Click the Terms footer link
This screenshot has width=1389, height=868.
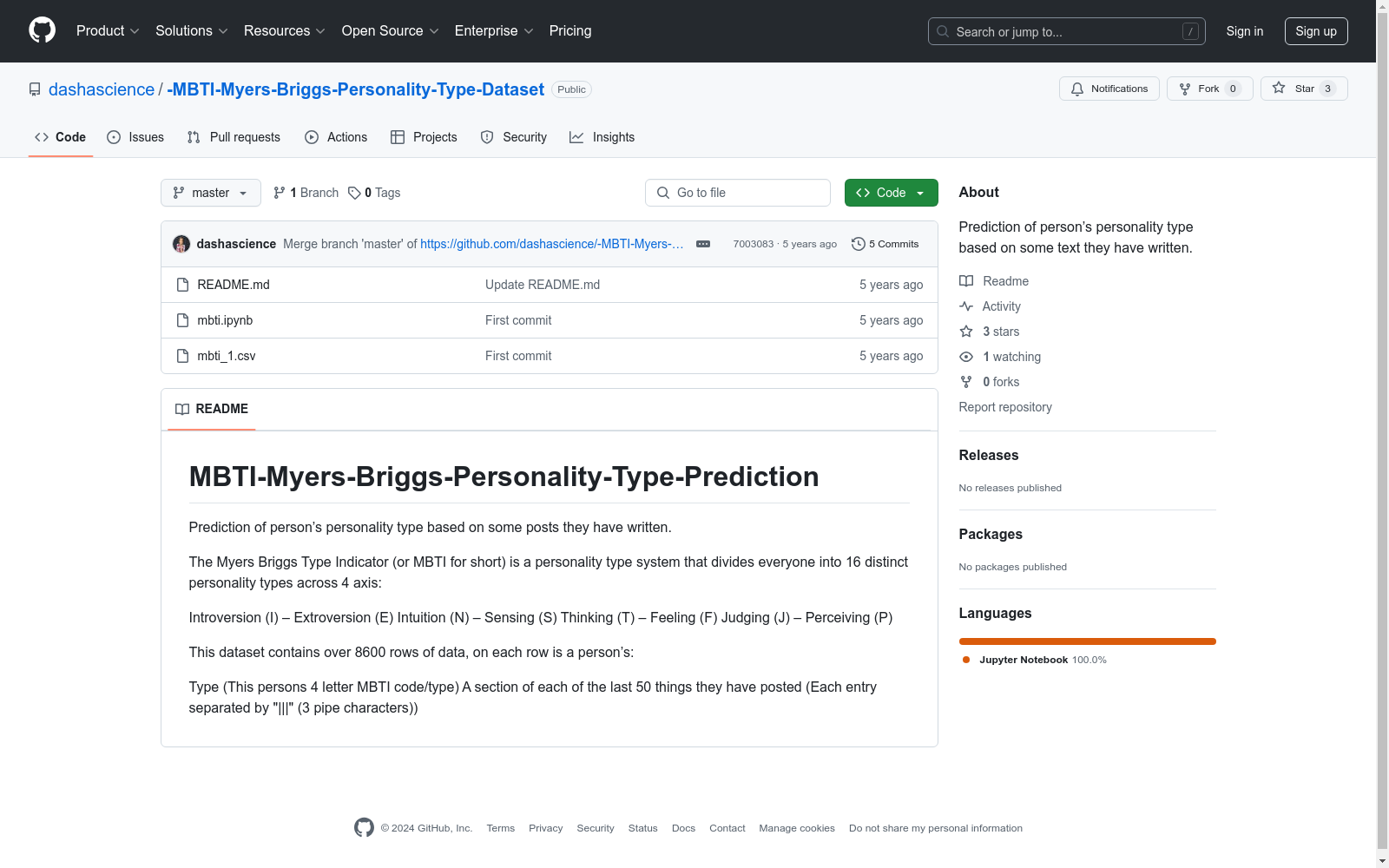point(501,828)
